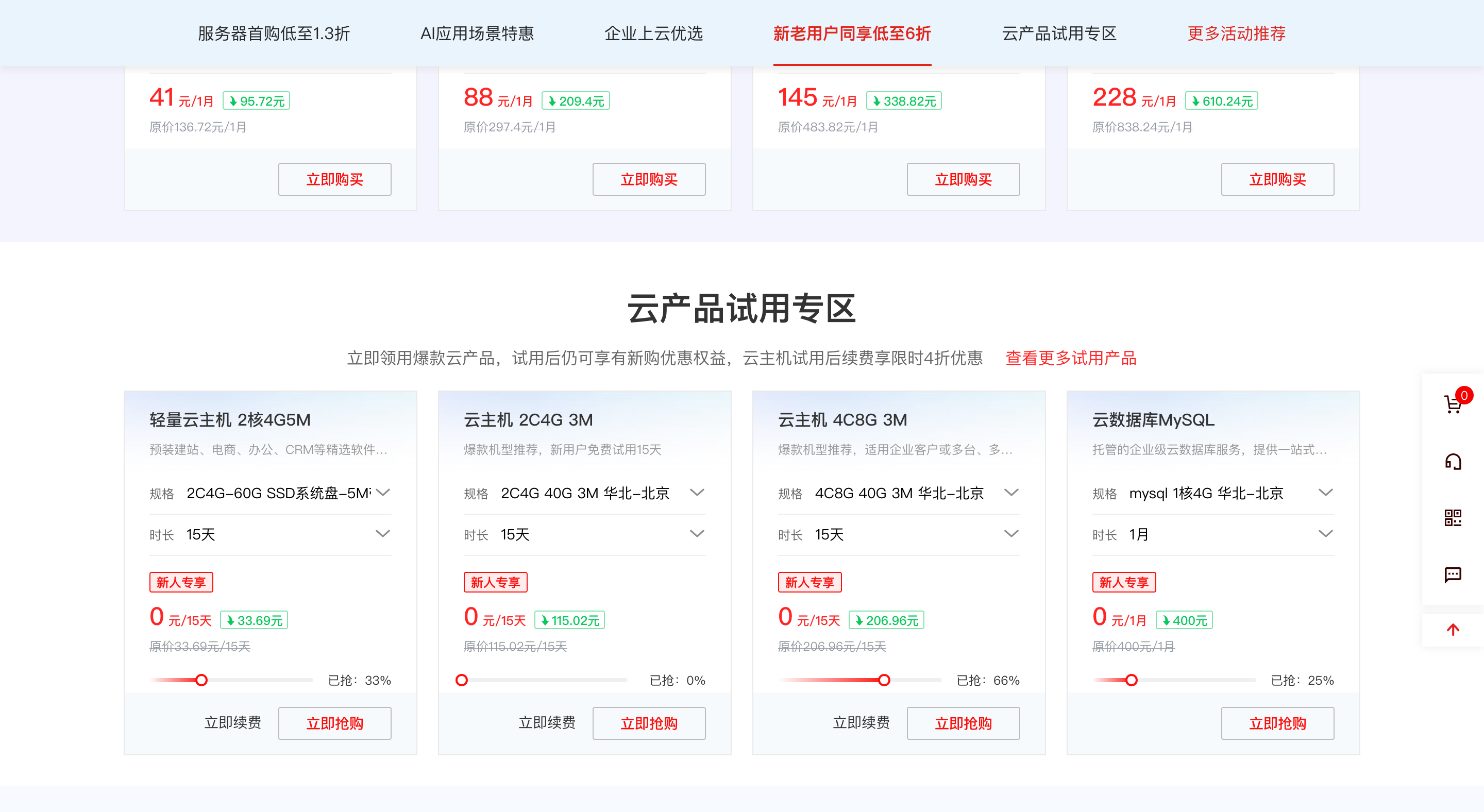
Task: Show the QR code icon
Action: pyautogui.click(x=1453, y=517)
